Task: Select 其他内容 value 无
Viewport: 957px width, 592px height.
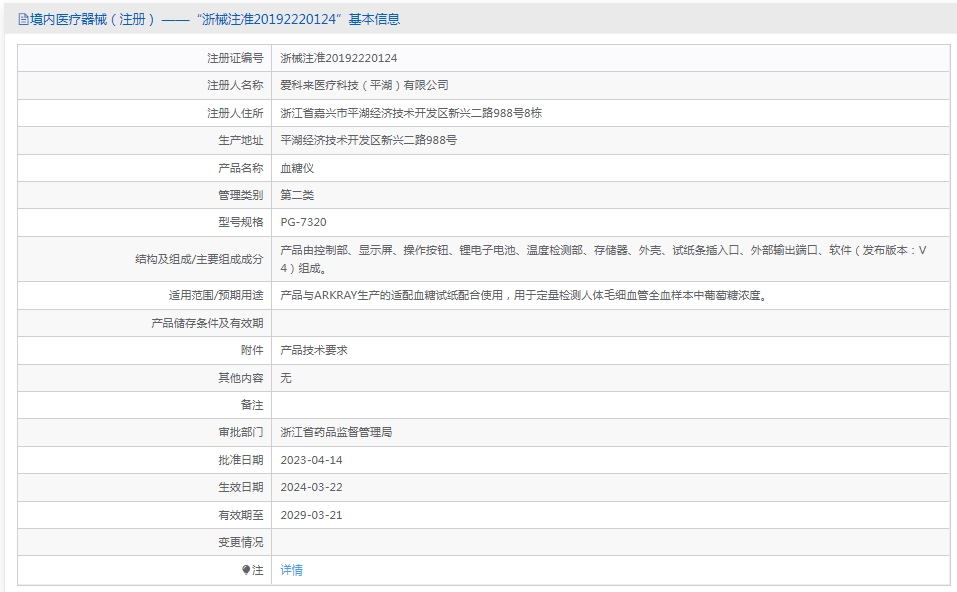Action: pyautogui.click(x=286, y=378)
